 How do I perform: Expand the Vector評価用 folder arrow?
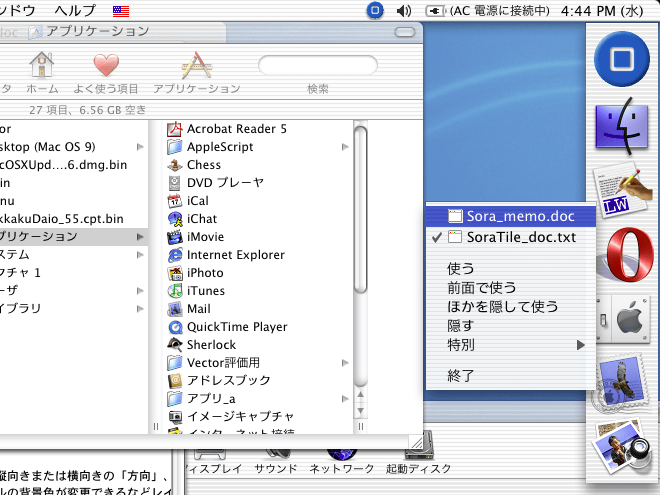[x=345, y=363]
